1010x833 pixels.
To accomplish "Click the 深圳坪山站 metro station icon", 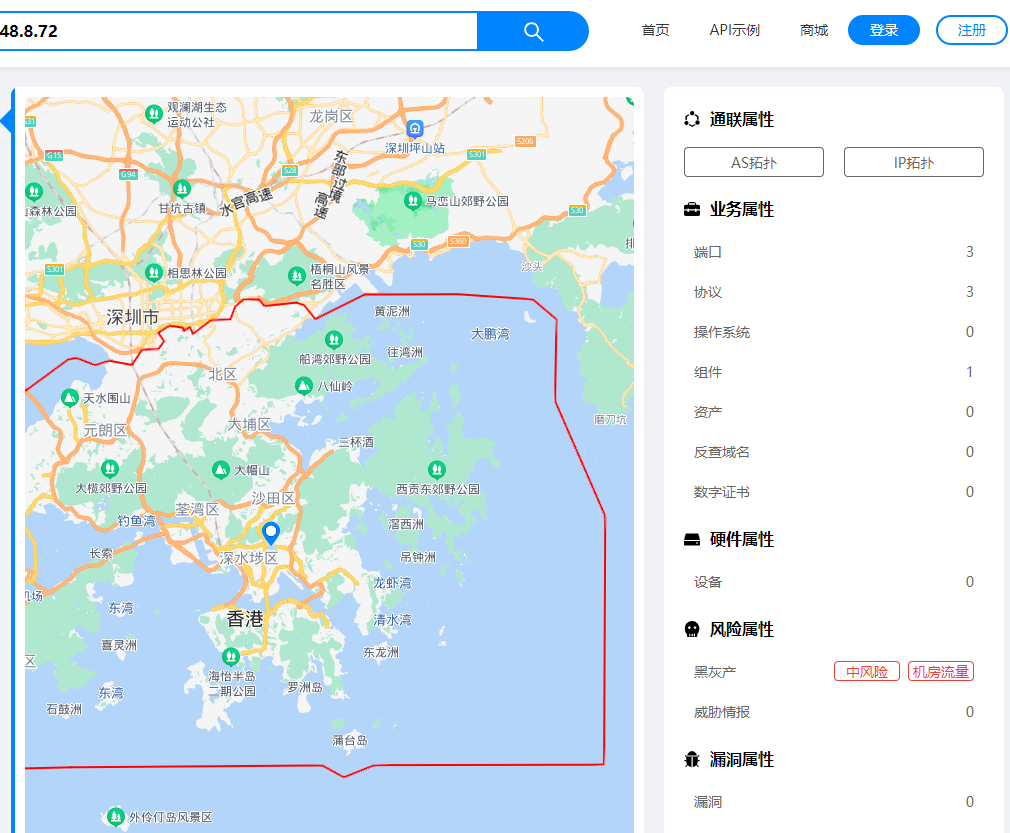I will click(413, 129).
